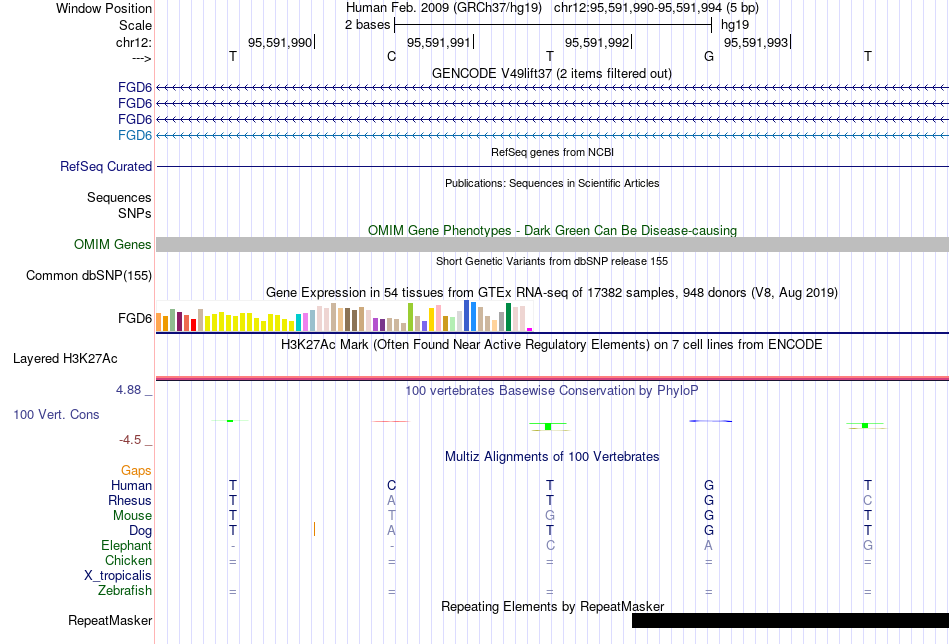The height and width of the screenshot is (644, 950).
Task: Click the -4.5 PhyloP minimum value
Action: click(130, 440)
